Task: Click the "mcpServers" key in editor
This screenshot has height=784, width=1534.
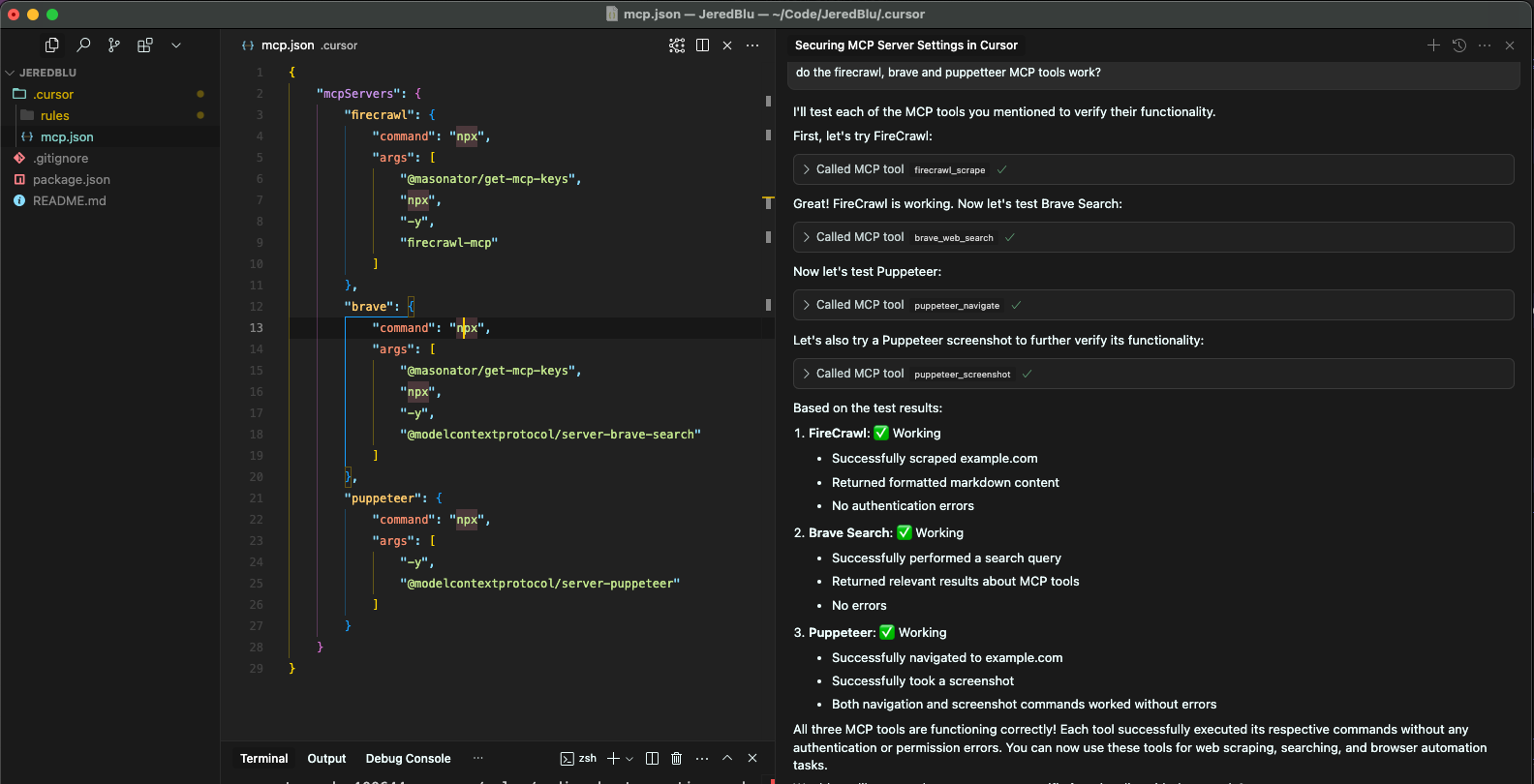Action: coord(358,94)
